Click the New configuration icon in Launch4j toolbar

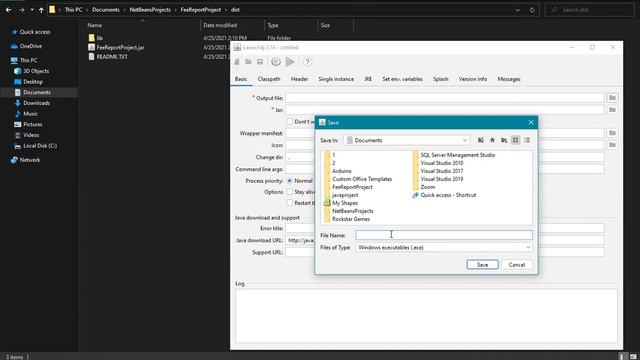click(x=237, y=62)
